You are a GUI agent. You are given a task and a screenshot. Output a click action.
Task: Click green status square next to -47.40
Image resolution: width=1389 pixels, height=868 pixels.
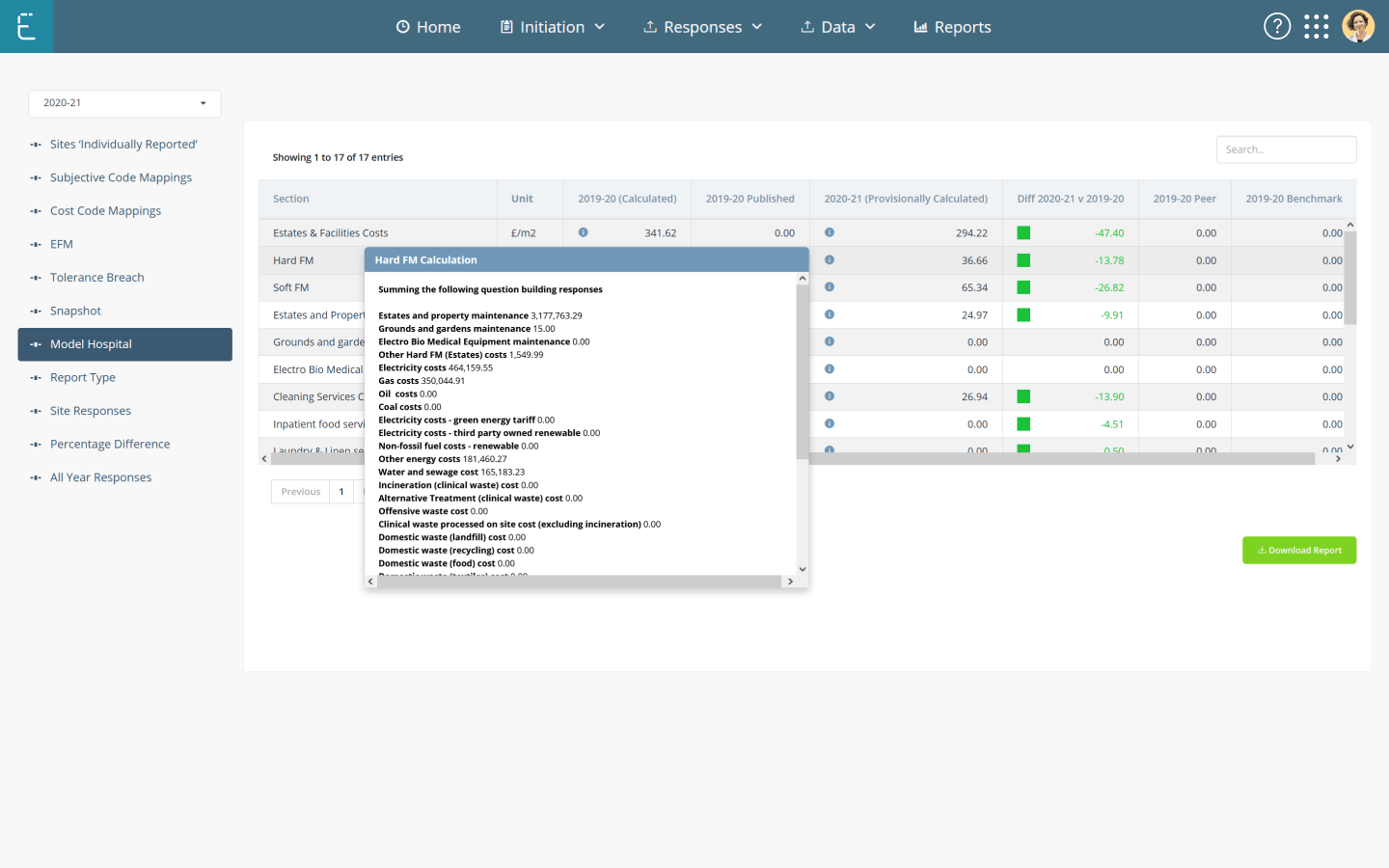1023,232
